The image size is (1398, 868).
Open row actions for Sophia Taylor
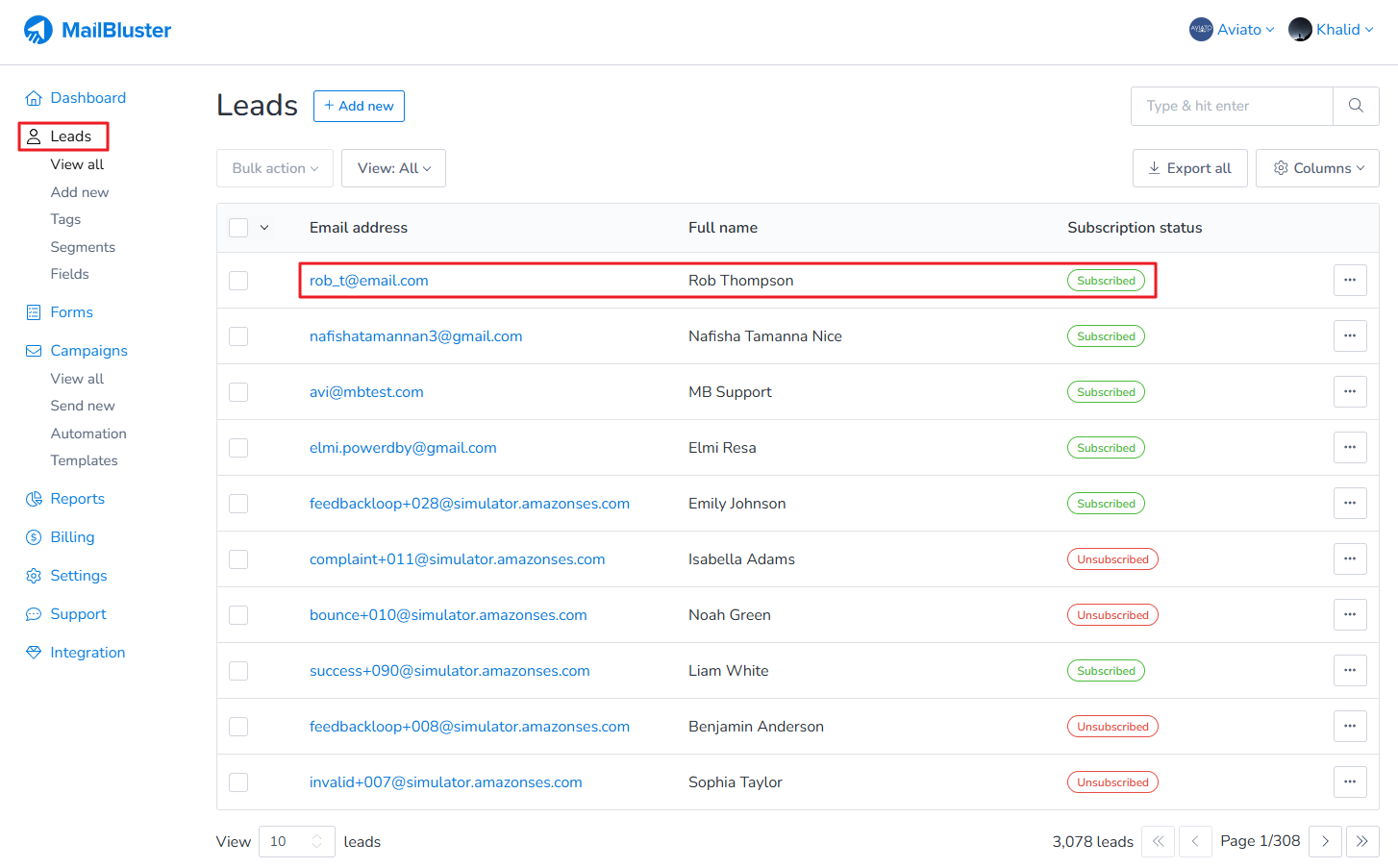[x=1350, y=782]
